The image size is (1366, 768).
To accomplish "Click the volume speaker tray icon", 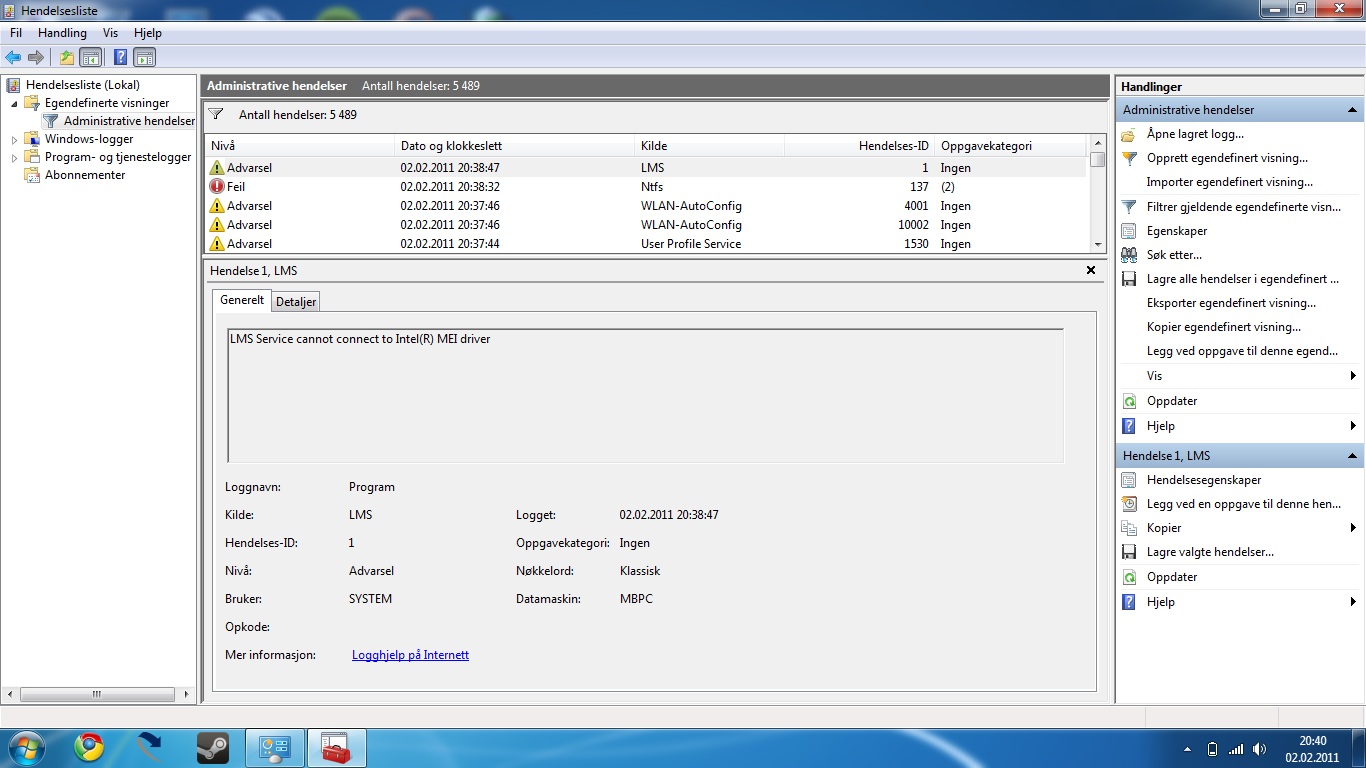I will [1259, 749].
